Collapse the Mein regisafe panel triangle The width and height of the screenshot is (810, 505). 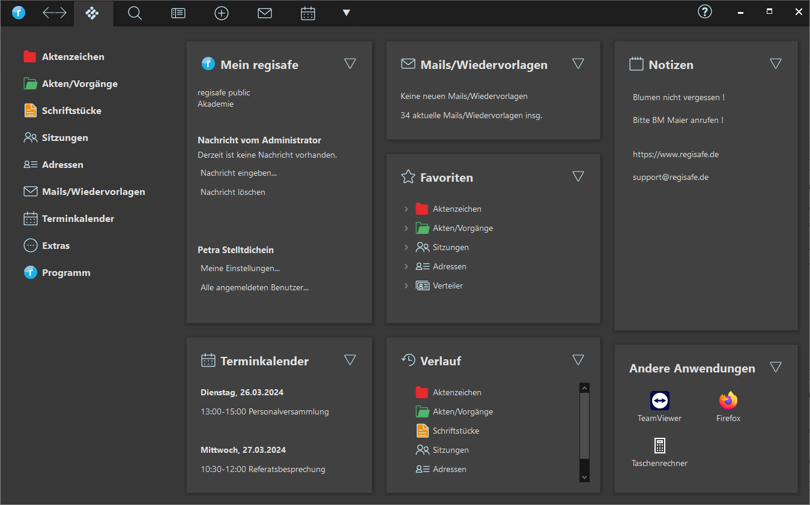350,64
